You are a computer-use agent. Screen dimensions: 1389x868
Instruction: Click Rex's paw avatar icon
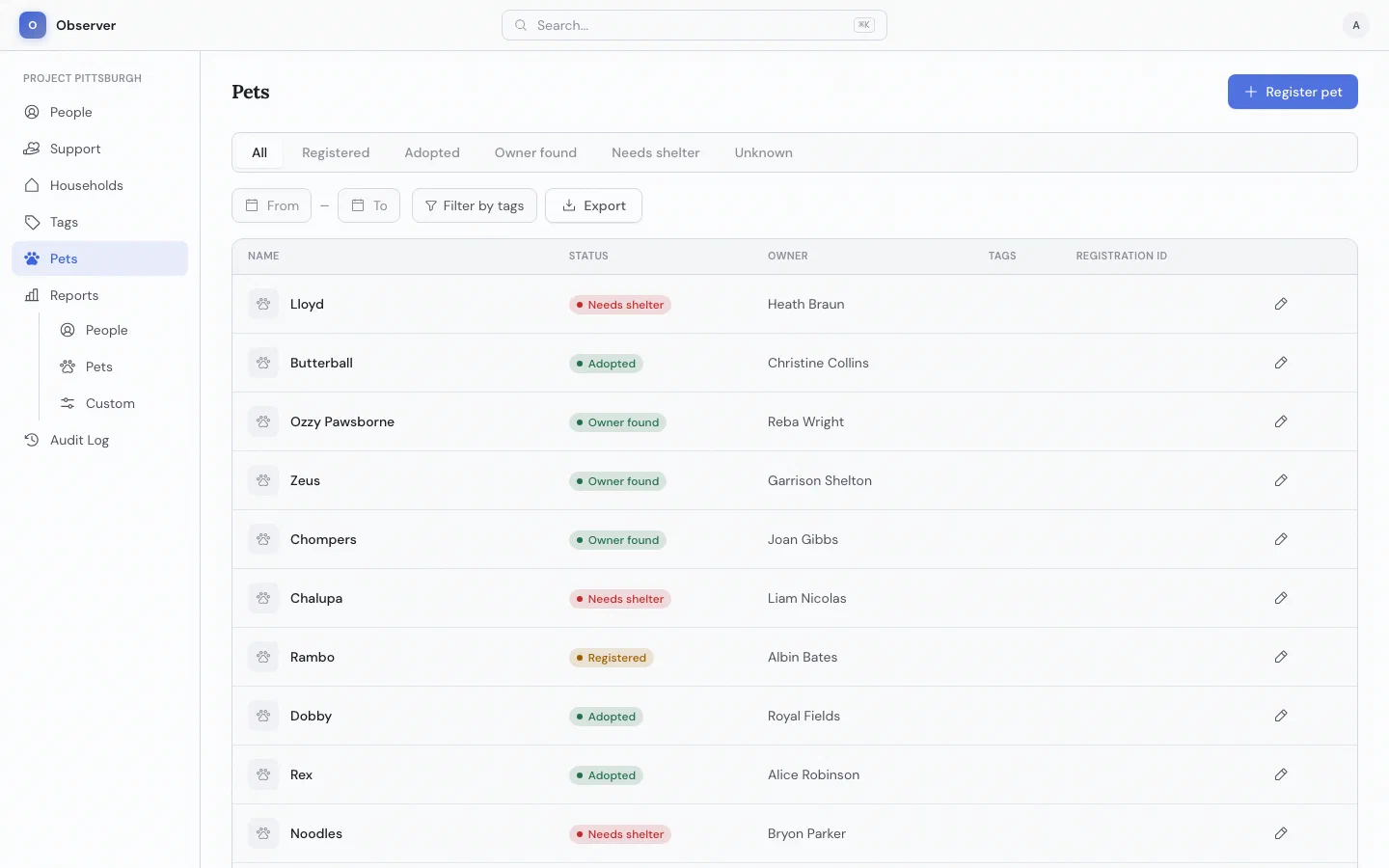pyautogui.click(x=263, y=774)
